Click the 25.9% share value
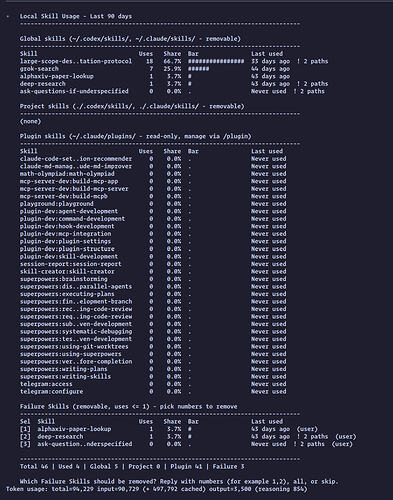The height and width of the screenshot is (500, 393). [172, 69]
